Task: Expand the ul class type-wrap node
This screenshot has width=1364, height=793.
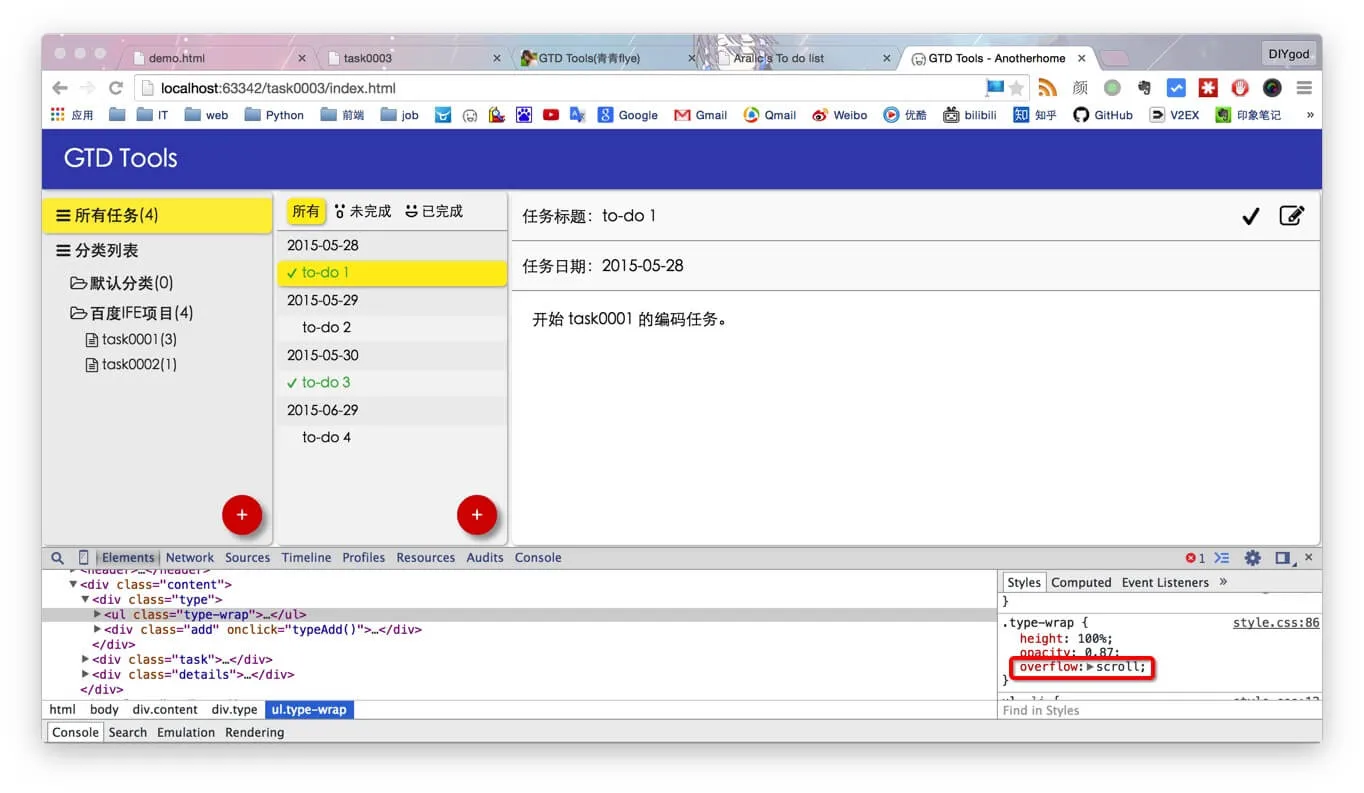Action: 97,615
